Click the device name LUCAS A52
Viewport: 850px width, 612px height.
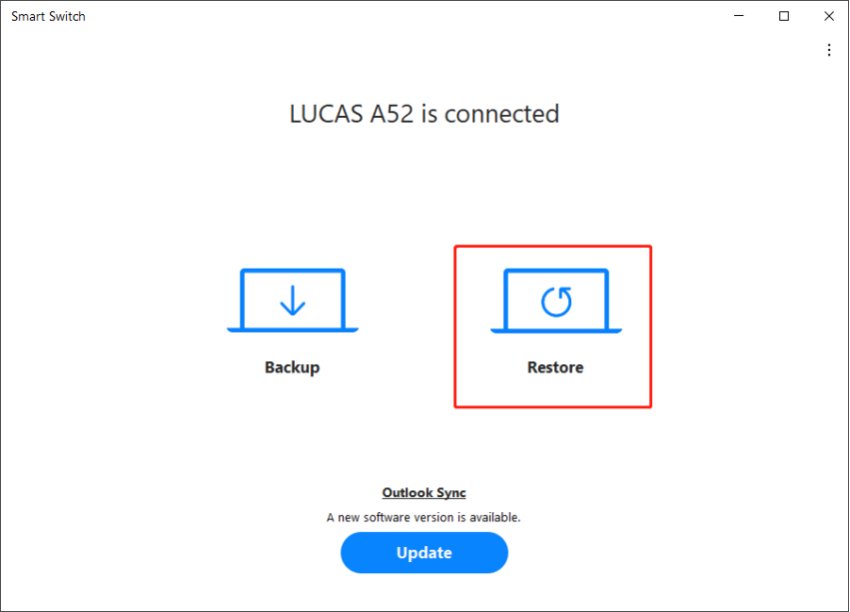351,114
